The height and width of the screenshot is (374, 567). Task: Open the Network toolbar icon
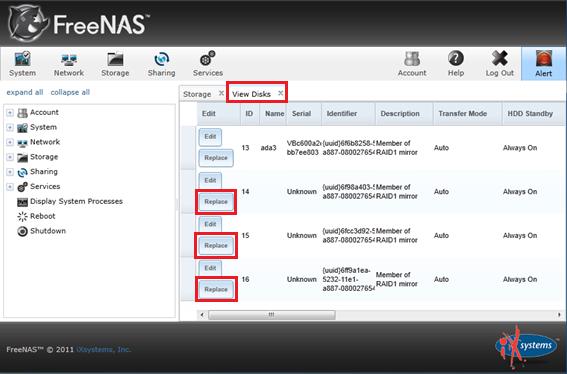[x=69, y=64]
